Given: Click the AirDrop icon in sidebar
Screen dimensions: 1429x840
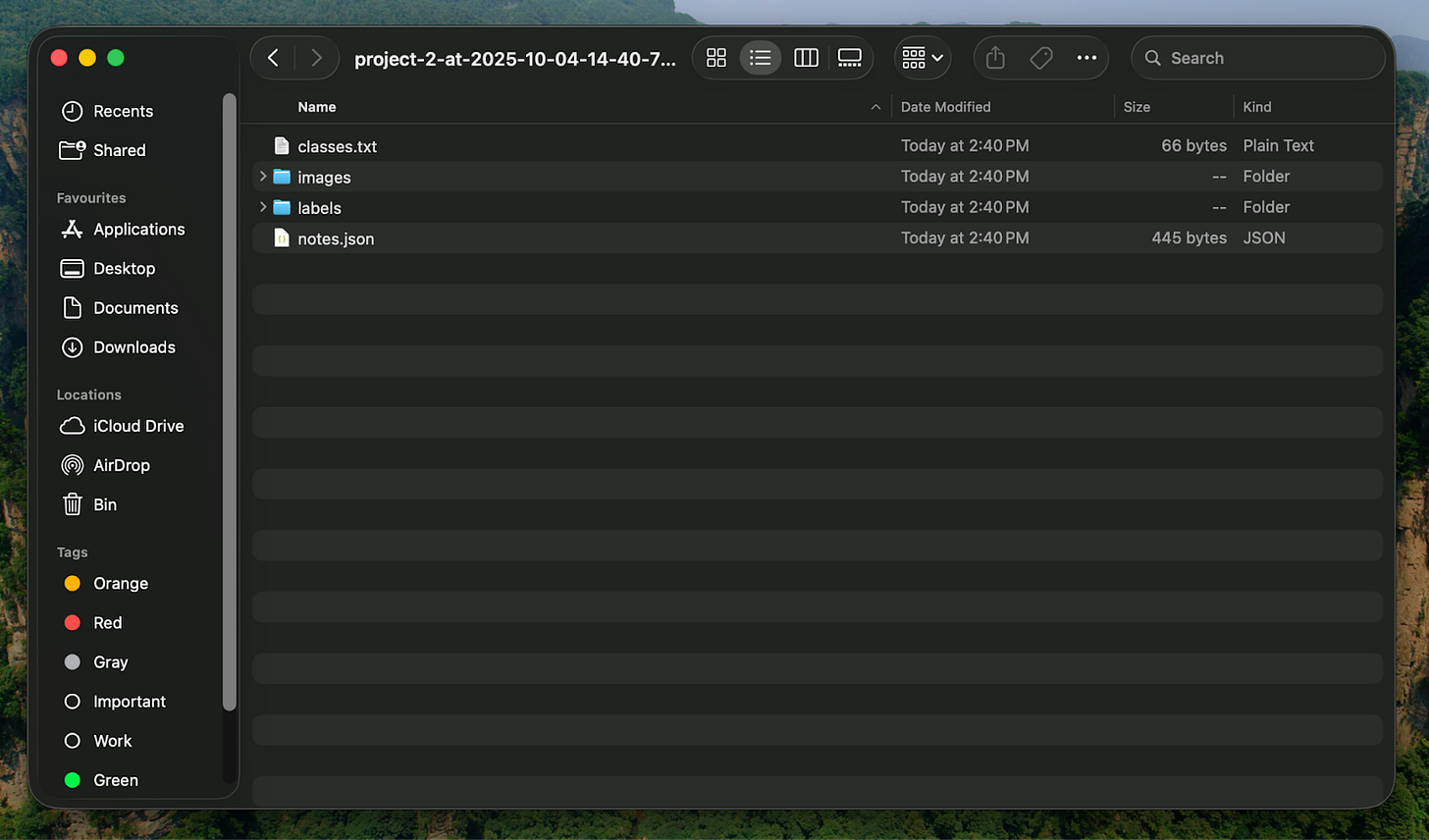Looking at the screenshot, I should 72,465.
